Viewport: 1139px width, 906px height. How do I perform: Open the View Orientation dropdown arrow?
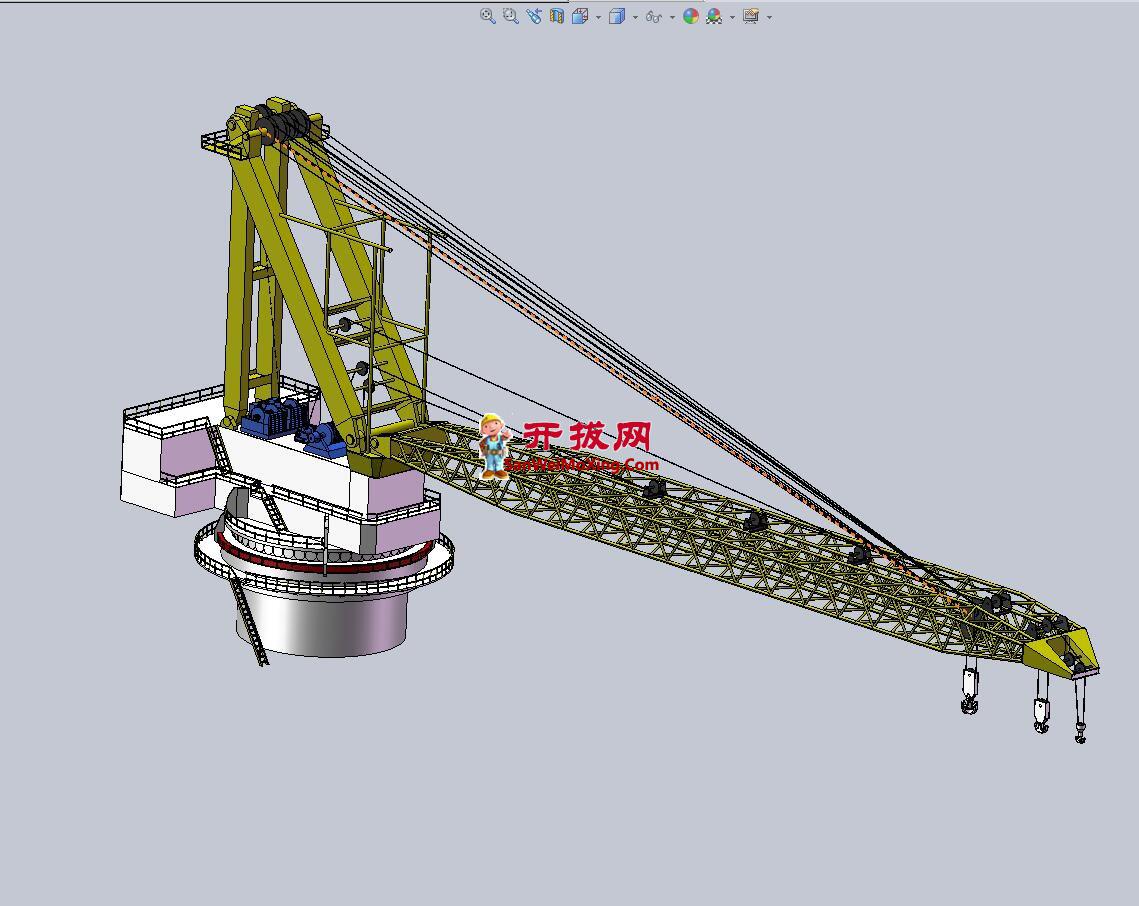pos(599,17)
